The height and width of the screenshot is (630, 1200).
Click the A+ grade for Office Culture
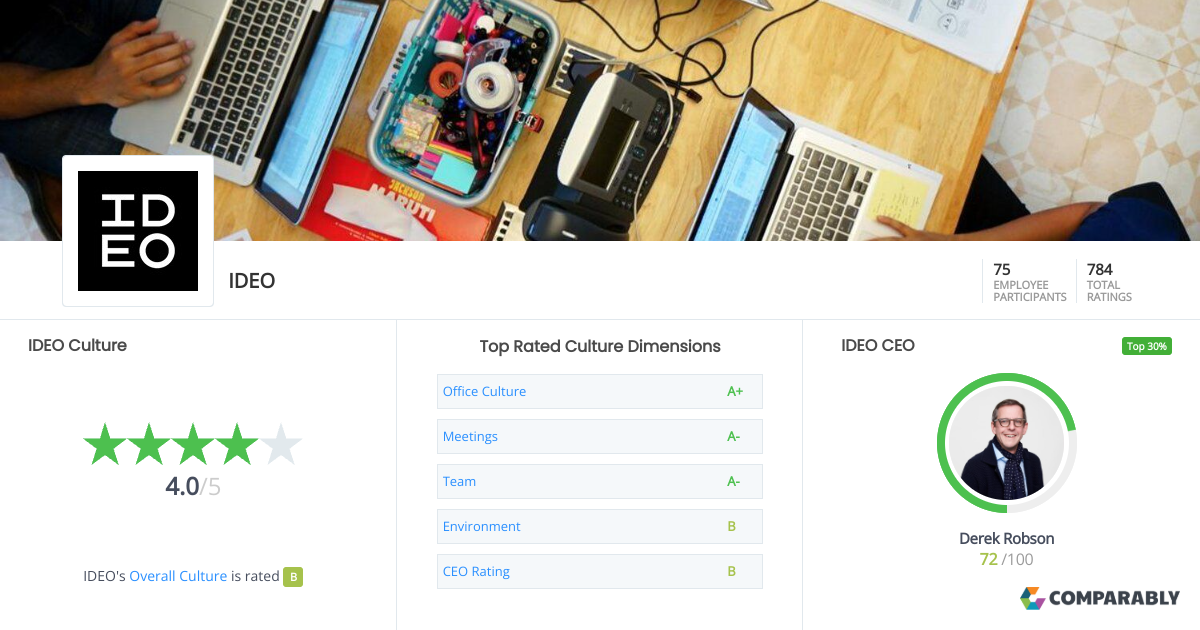[x=735, y=391]
